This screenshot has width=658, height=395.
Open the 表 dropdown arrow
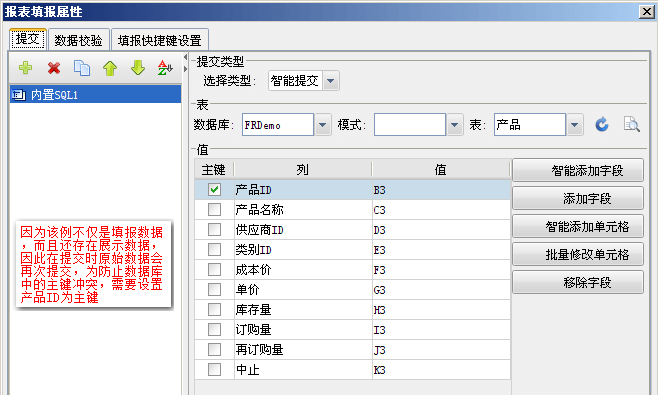point(574,125)
